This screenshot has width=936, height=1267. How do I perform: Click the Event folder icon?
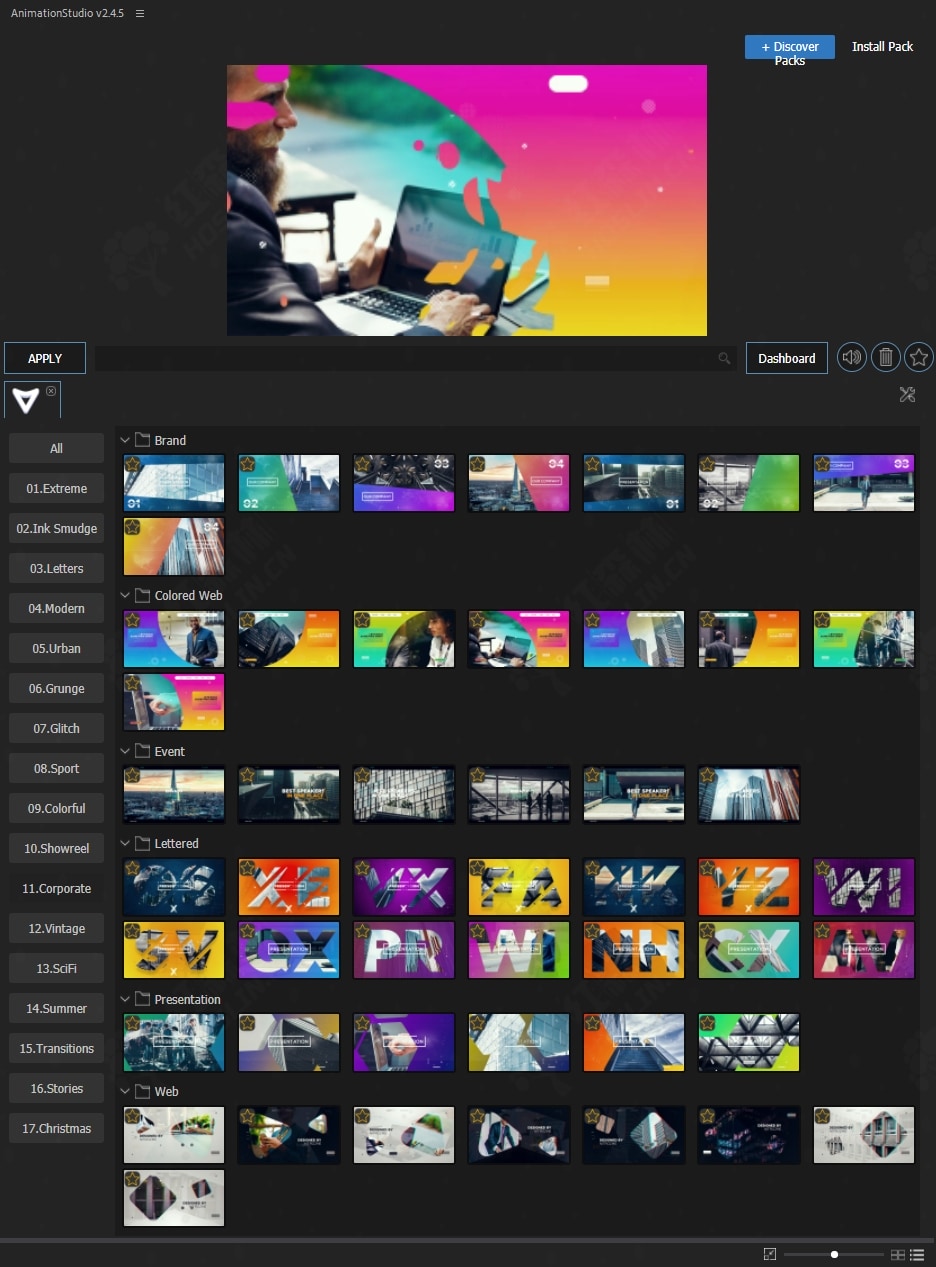(142, 751)
